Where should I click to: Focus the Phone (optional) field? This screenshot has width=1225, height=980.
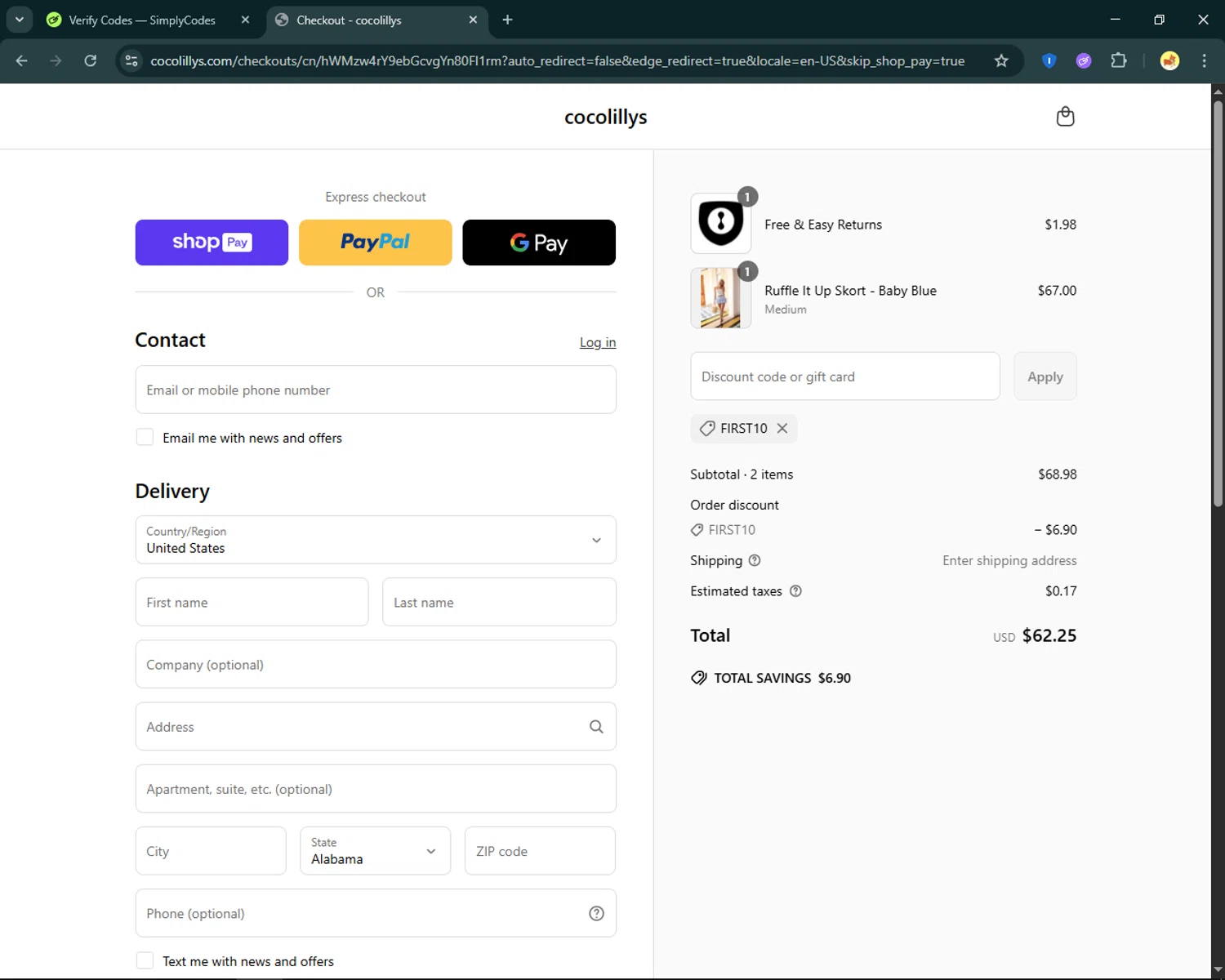(376, 913)
